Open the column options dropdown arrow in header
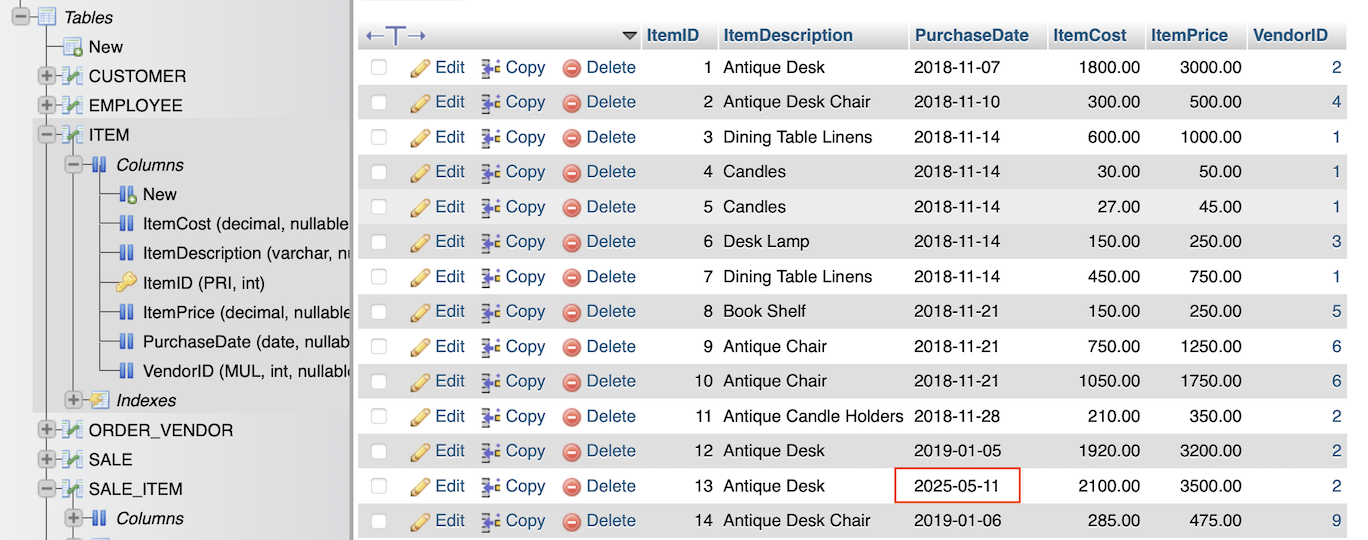The width and height of the screenshot is (1368, 540). click(x=629, y=36)
